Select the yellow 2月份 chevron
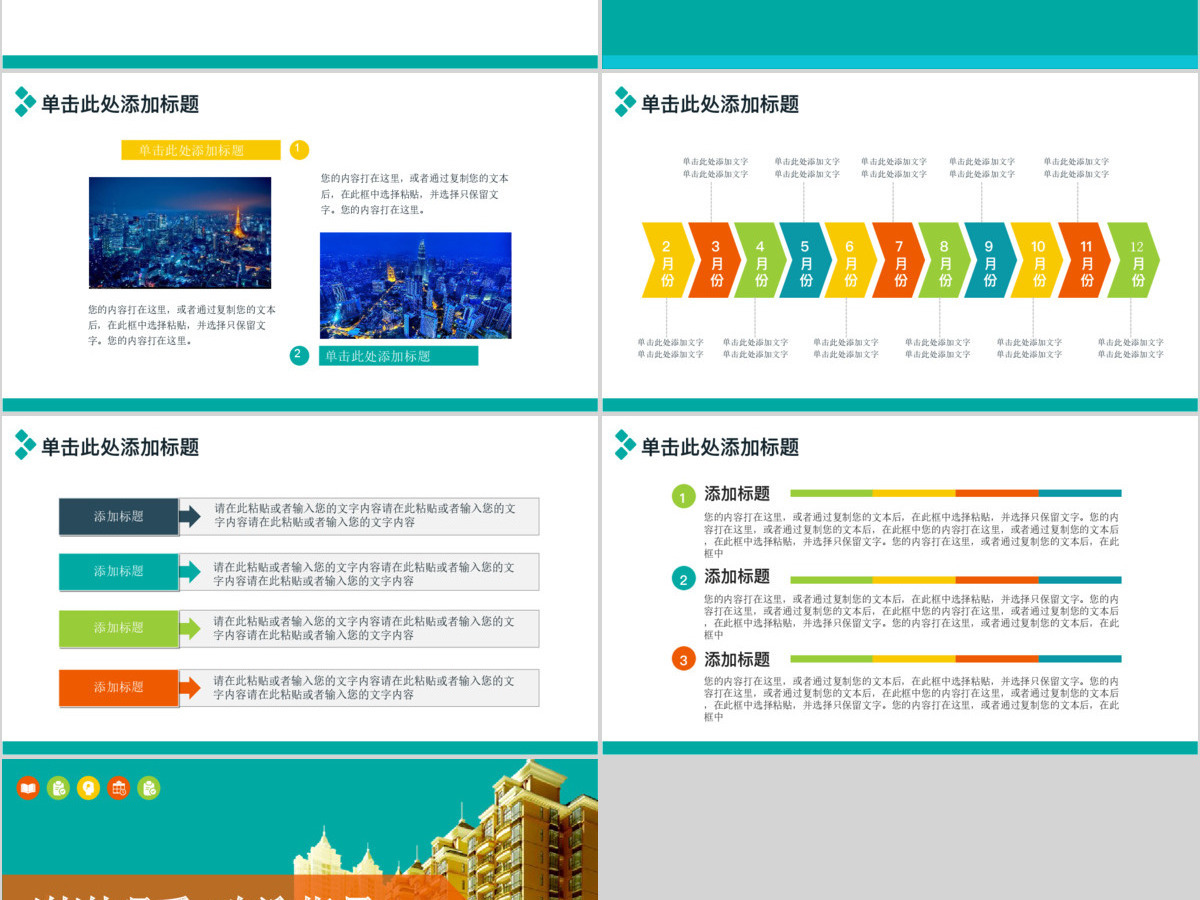Screen dimensions: 1200x900 pyautogui.click(x=666, y=260)
